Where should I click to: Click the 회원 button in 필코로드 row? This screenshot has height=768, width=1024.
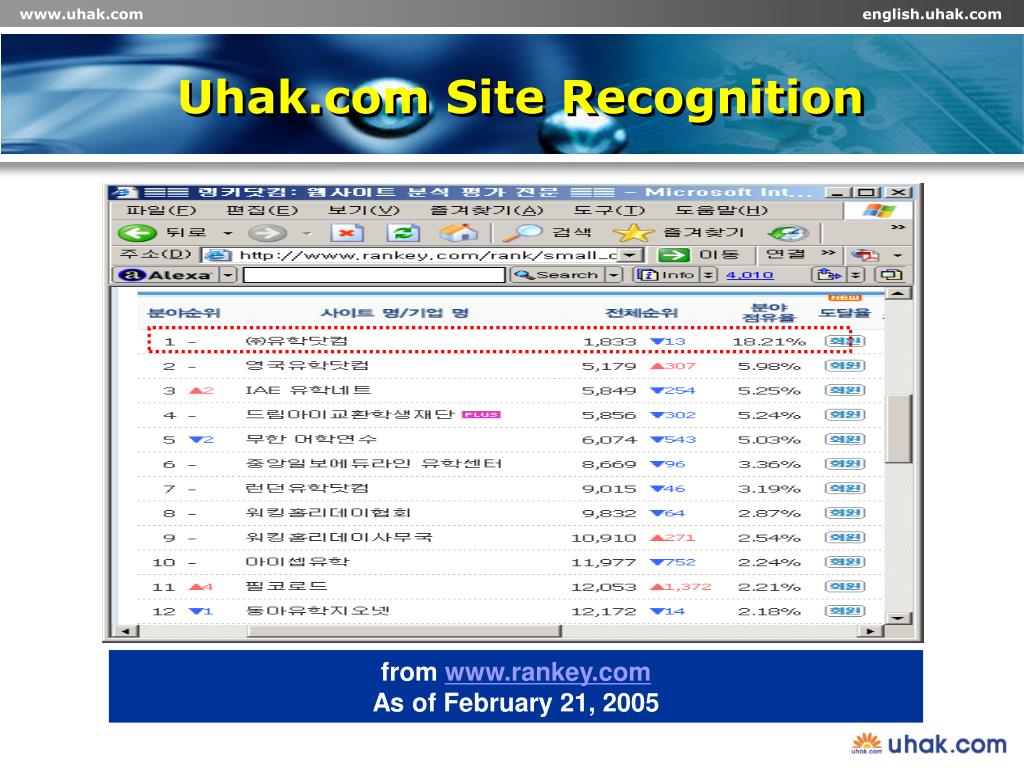coord(845,586)
